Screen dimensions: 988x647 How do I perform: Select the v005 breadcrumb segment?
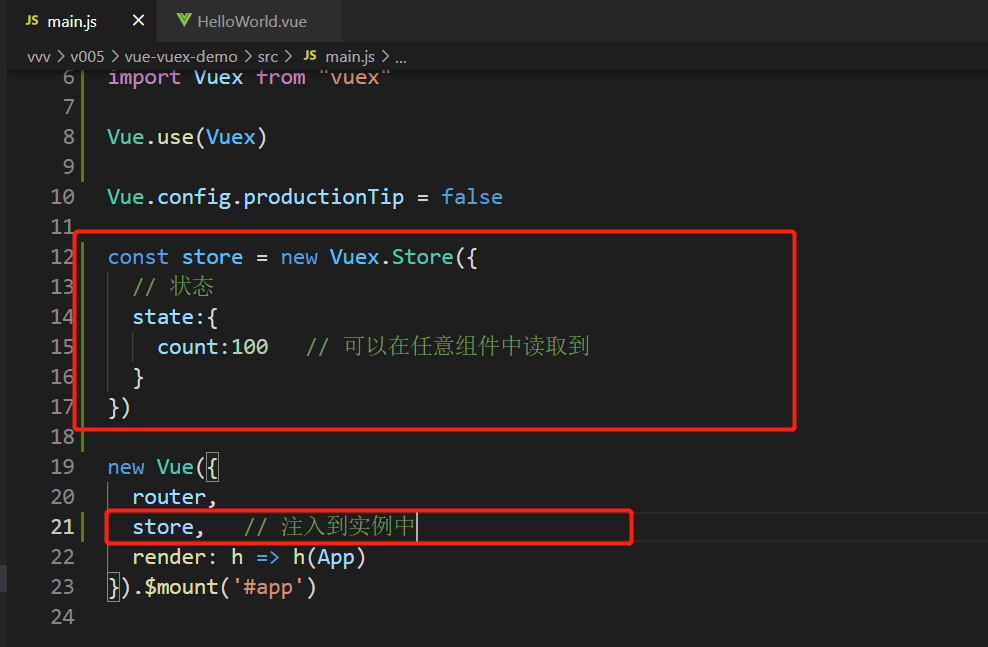click(87, 57)
